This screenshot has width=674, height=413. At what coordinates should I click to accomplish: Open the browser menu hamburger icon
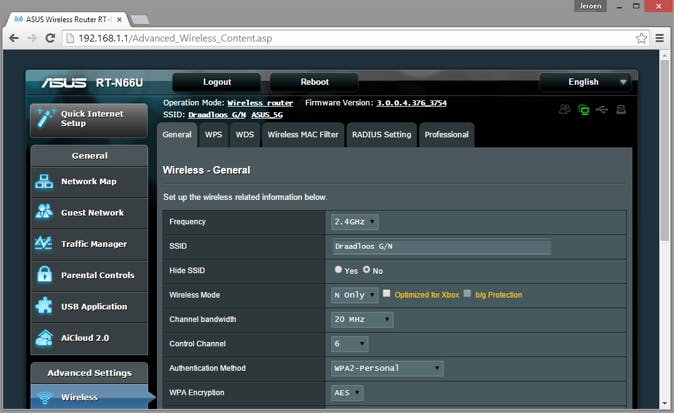pos(659,38)
